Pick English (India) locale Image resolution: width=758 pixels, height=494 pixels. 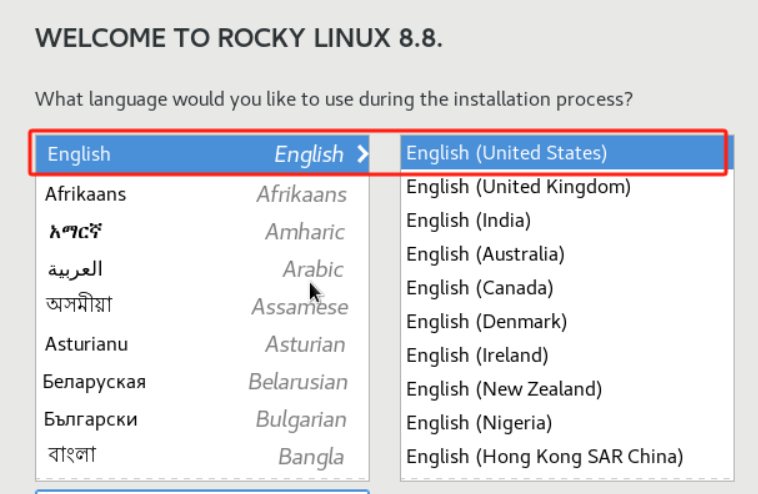[x=567, y=220]
